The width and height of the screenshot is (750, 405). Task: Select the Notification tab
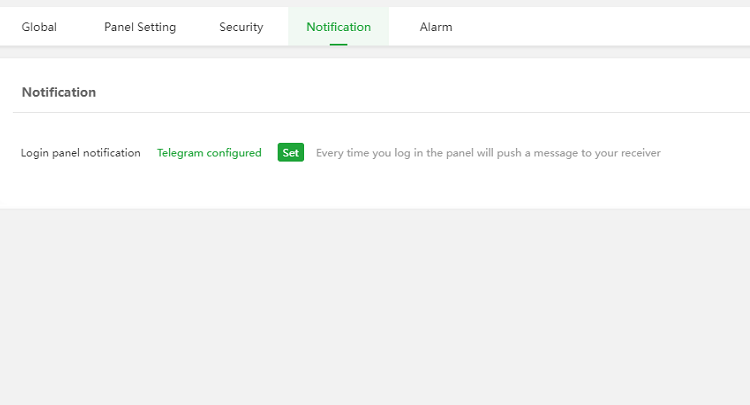pyautogui.click(x=338, y=27)
